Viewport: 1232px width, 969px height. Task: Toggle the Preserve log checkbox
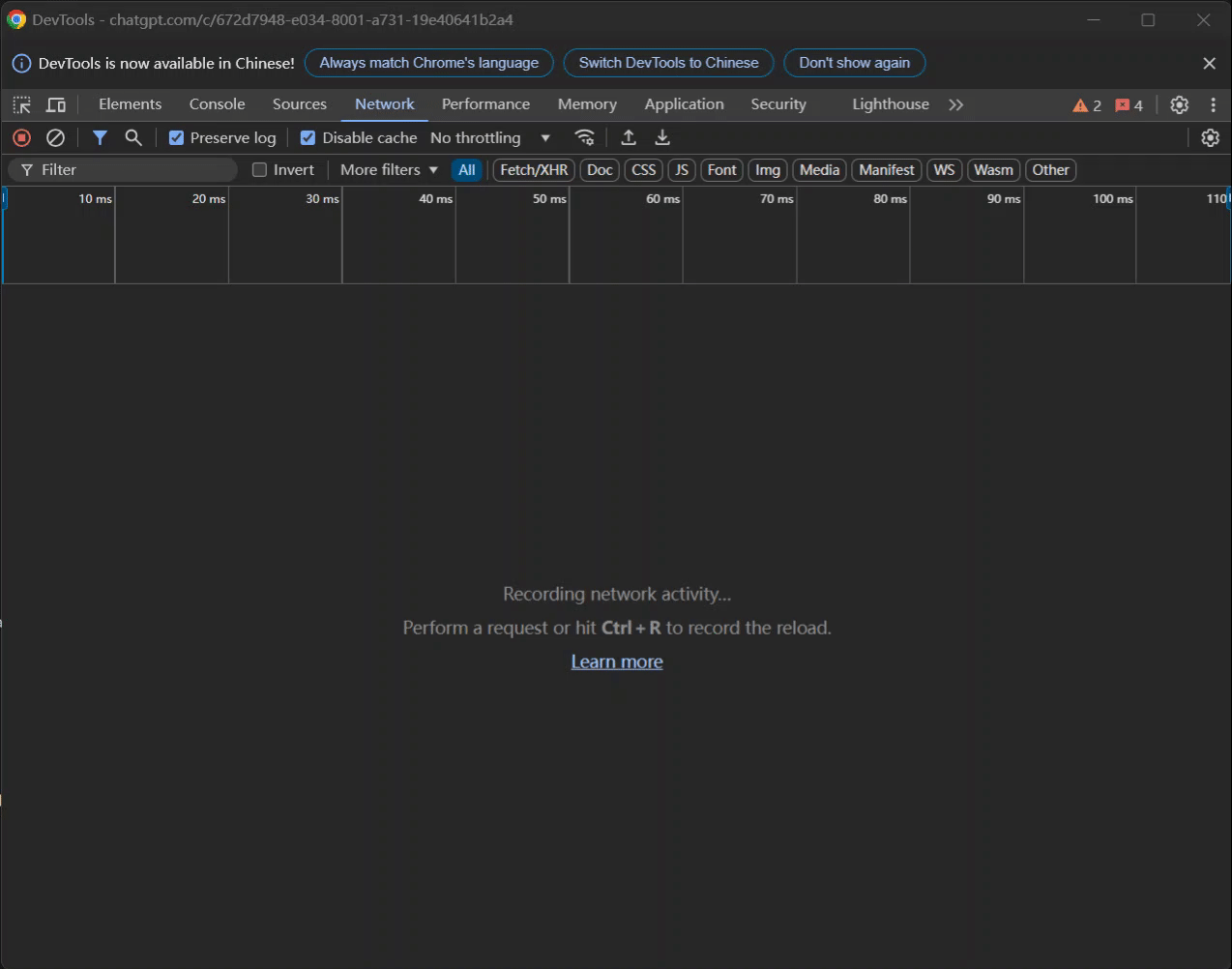tap(176, 138)
